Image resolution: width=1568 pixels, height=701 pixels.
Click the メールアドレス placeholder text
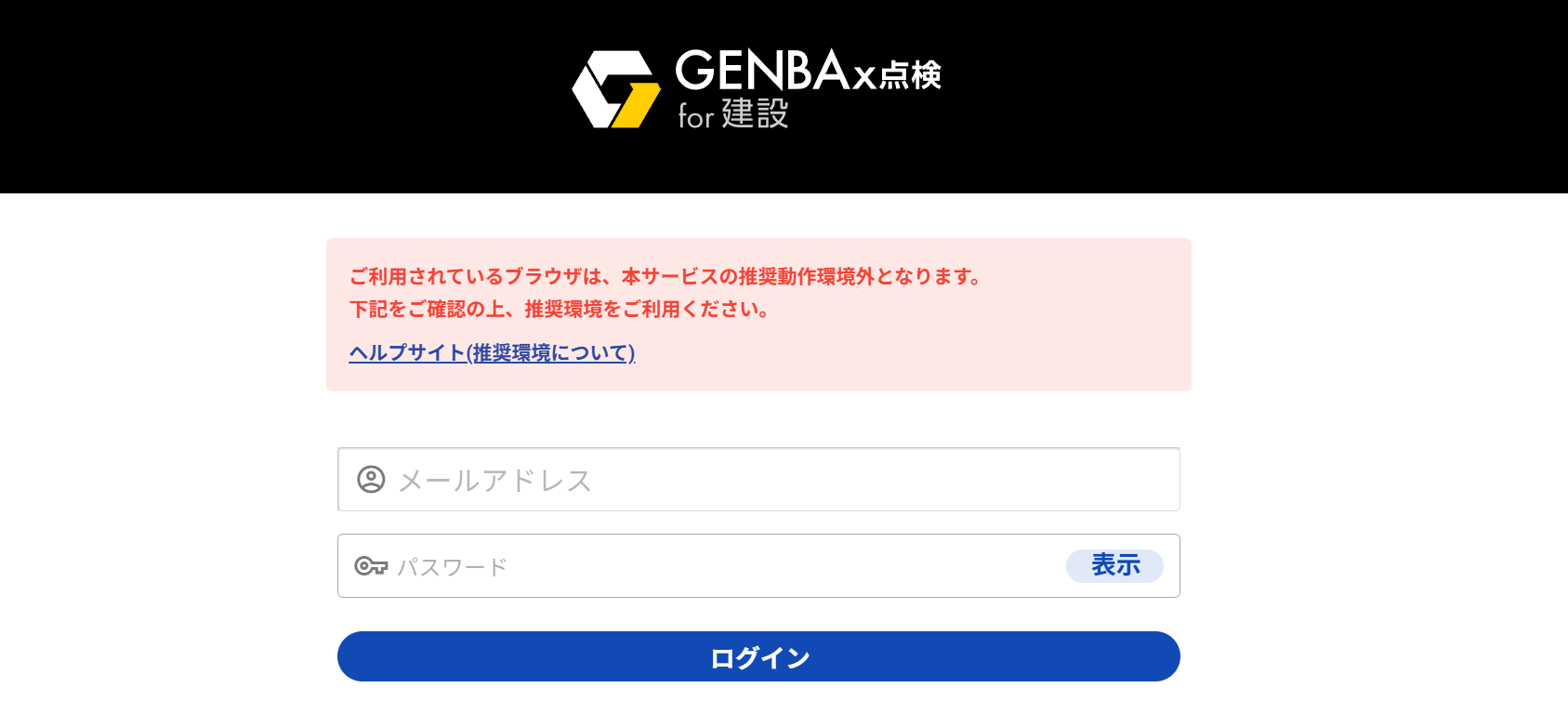(494, 481)
